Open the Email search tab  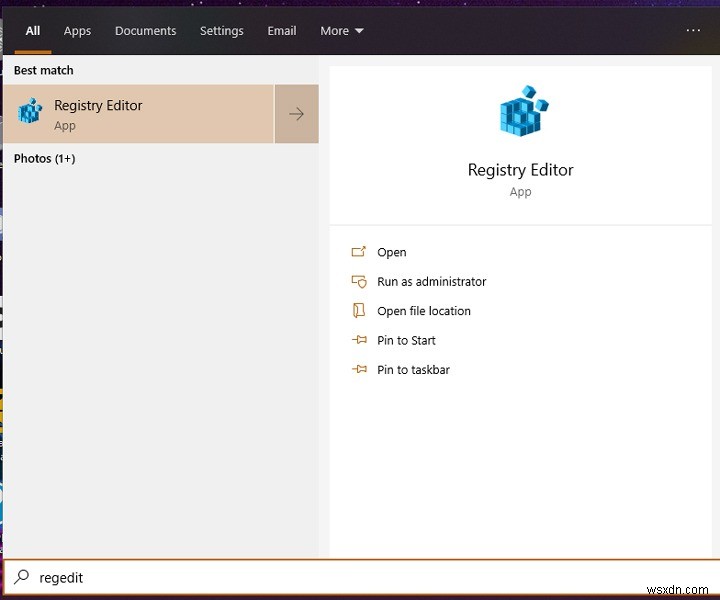coord(282,31)
